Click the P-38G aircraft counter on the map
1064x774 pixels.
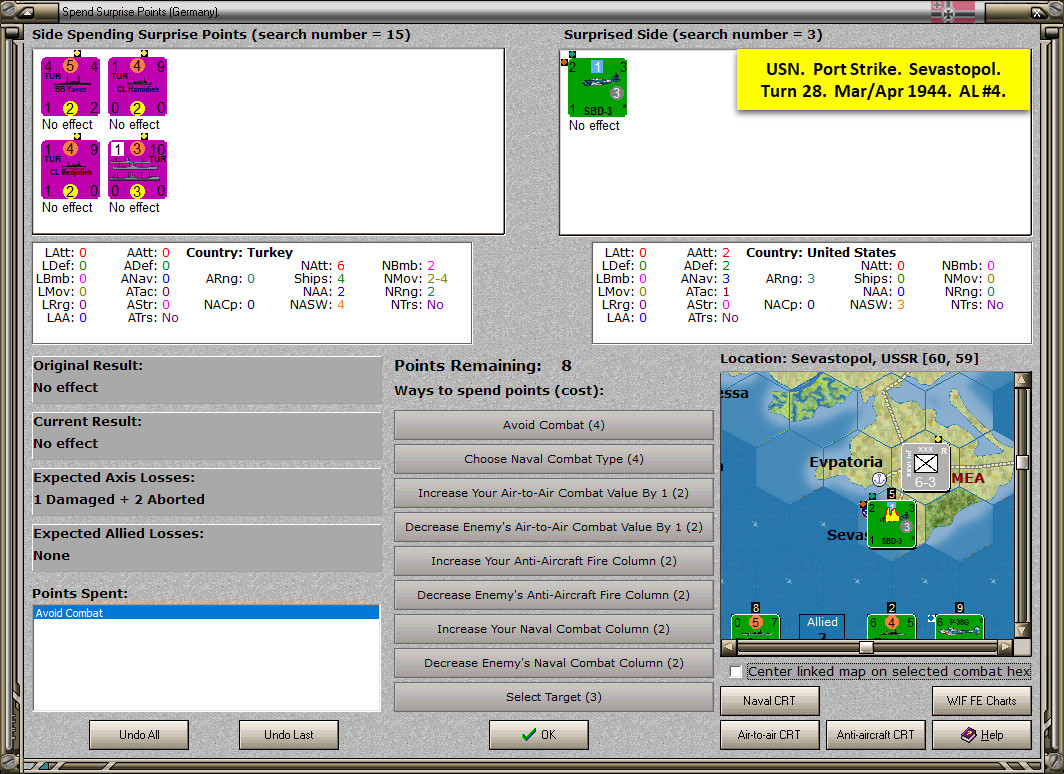click(959, 625)
